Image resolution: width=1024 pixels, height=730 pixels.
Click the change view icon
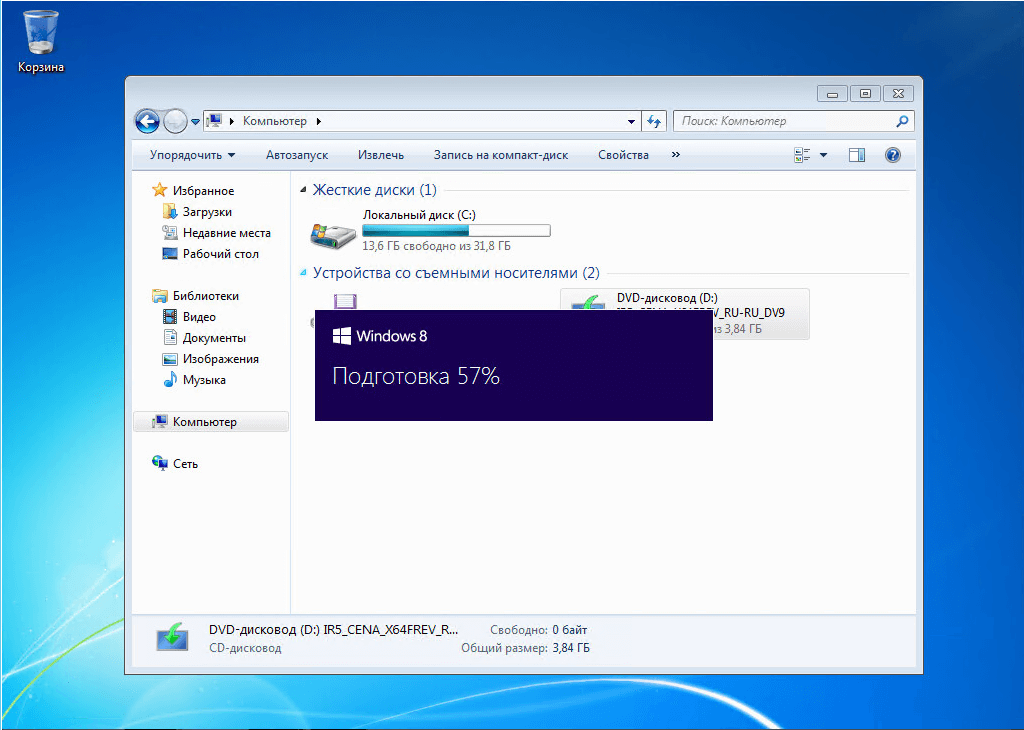(x=802, y=155)
